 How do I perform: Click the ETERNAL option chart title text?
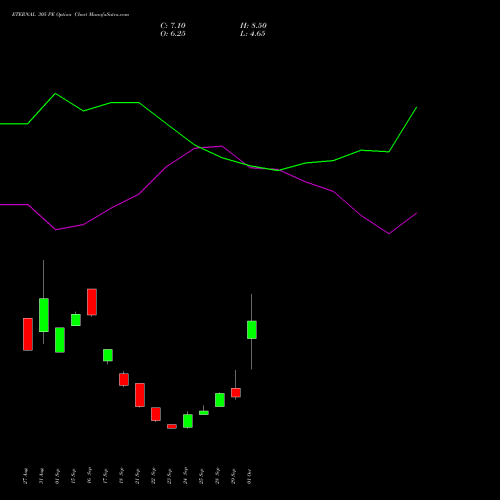[70, 15]
